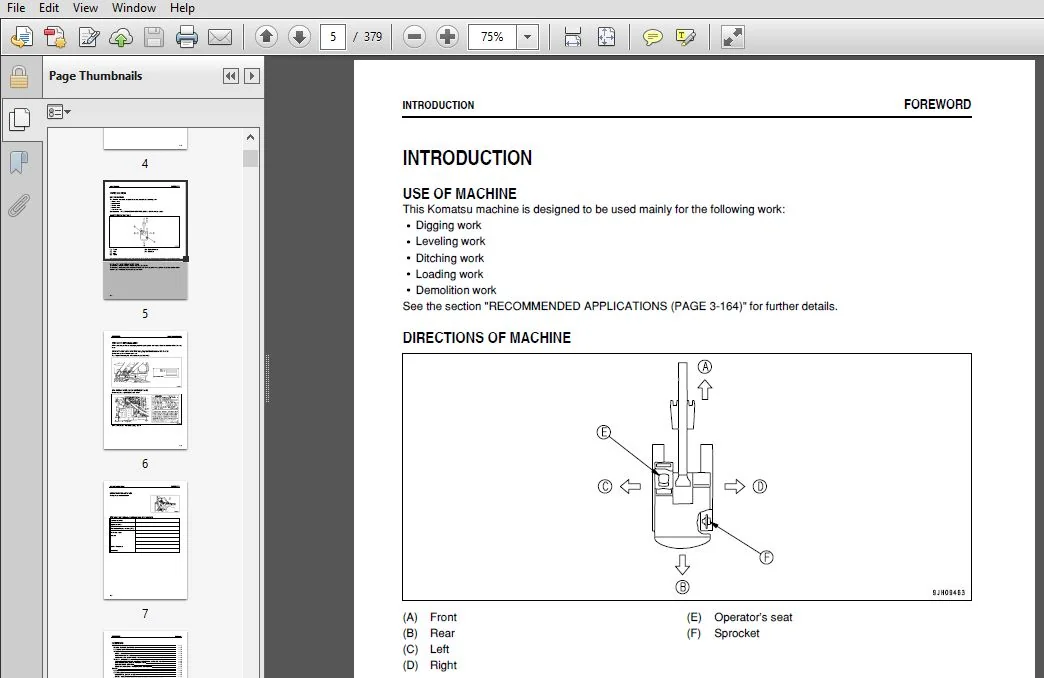Select the page 5 thumbnail

[x=145, y=240]
